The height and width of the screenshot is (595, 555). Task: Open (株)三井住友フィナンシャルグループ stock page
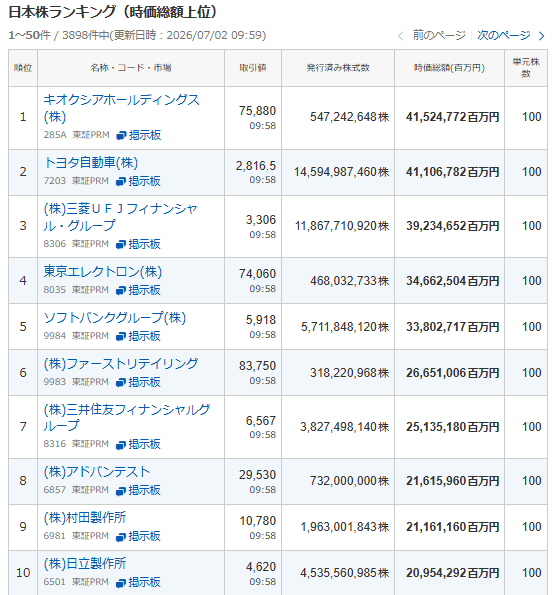pos(127,417)
